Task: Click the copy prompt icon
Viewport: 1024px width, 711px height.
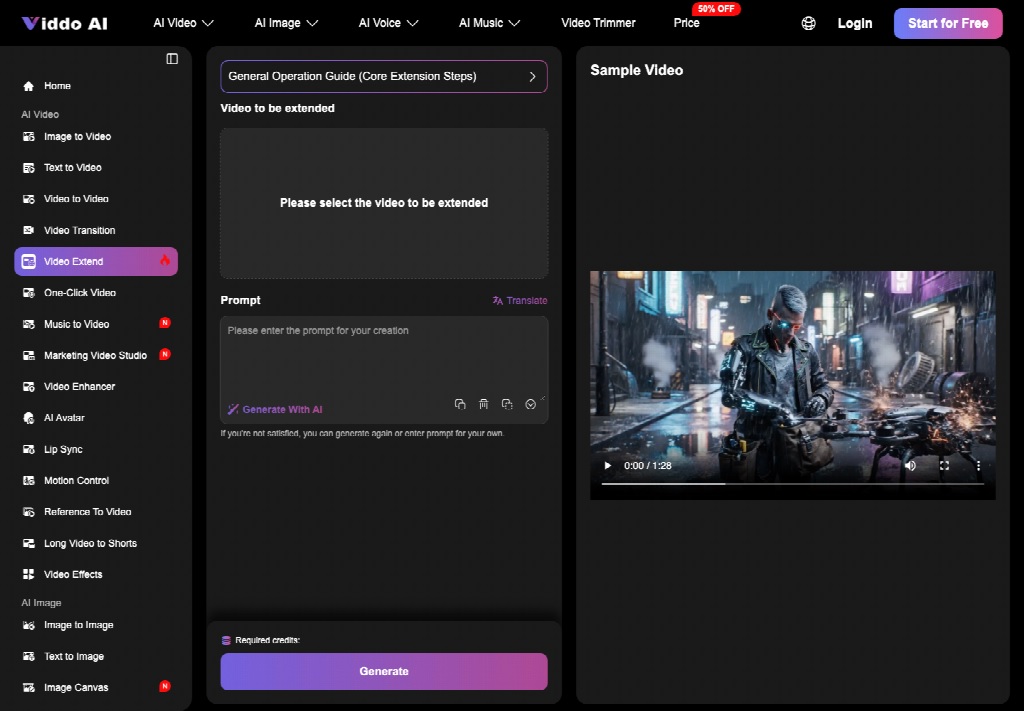Action: pos(460,404)
